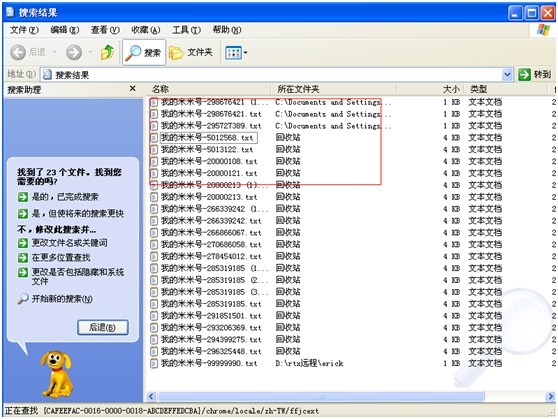Click the search companion dog character
This screenshot has height=419, width=558.
click(57, 374)
